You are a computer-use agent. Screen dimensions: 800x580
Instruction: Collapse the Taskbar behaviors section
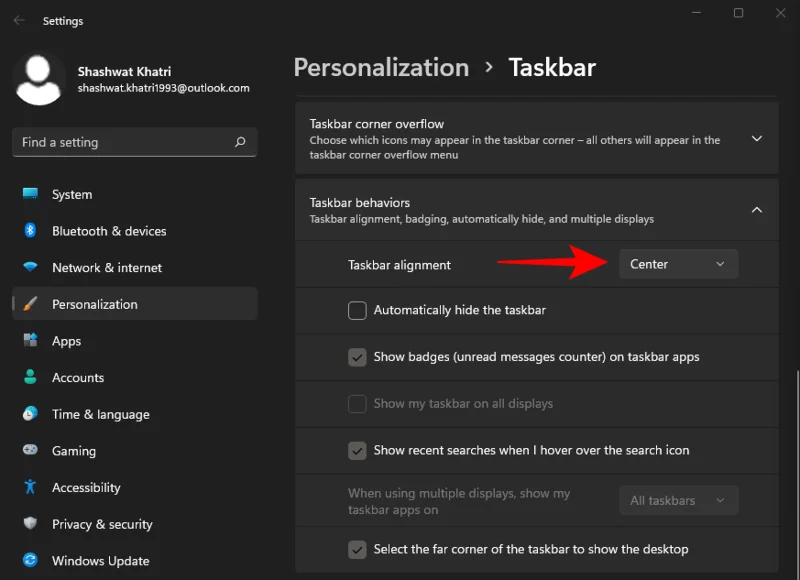coord(757,210)
